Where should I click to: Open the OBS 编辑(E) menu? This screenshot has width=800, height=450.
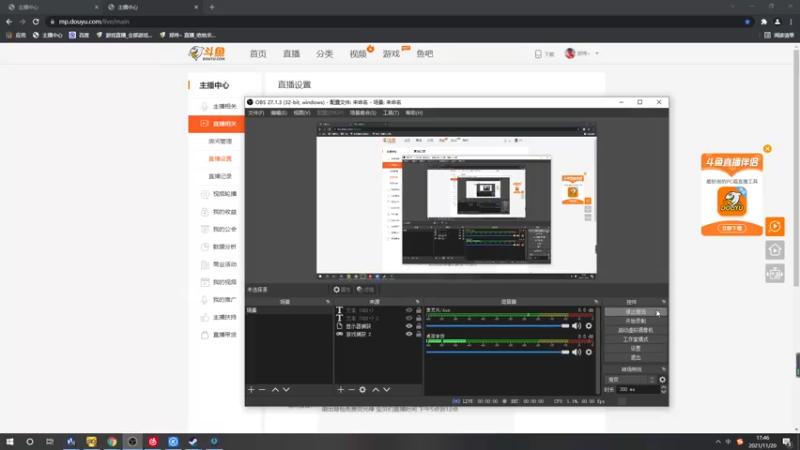pyautogui.click(x=279, y=113)
